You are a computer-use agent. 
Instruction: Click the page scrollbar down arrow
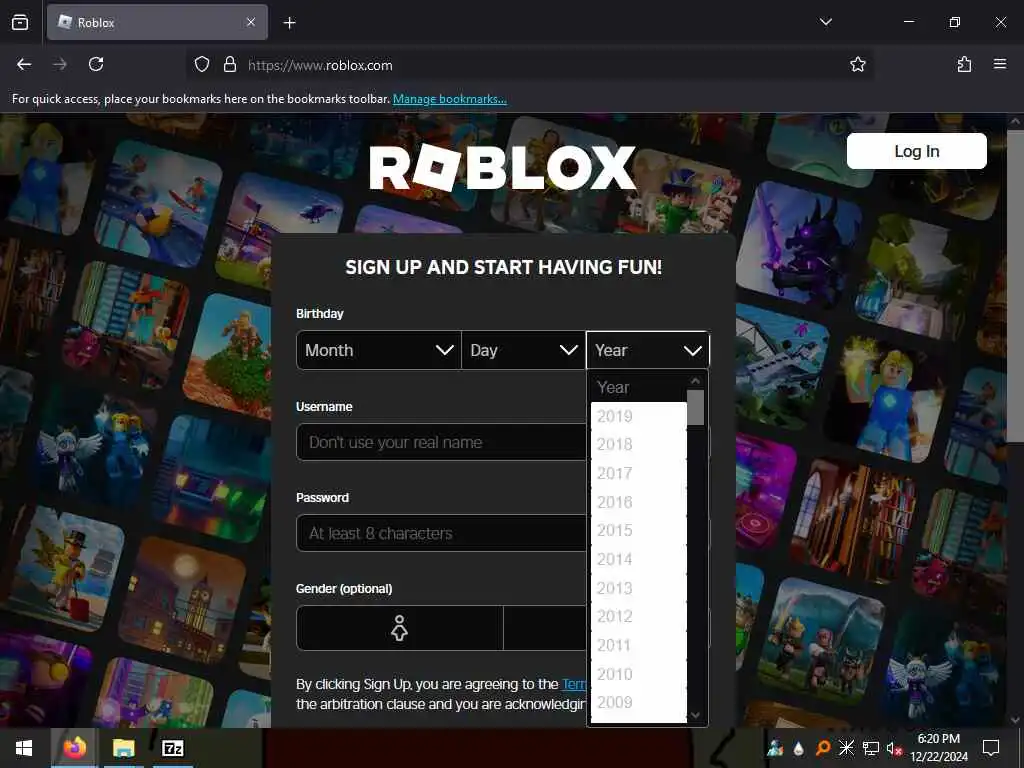point(1015,720)
